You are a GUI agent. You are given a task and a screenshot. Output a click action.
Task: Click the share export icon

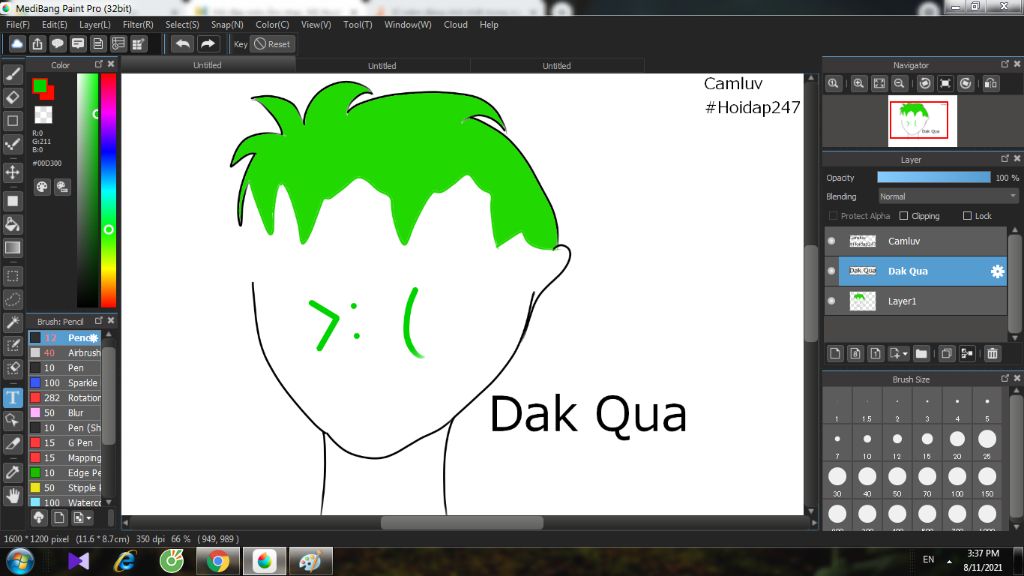tap(37, 44)
